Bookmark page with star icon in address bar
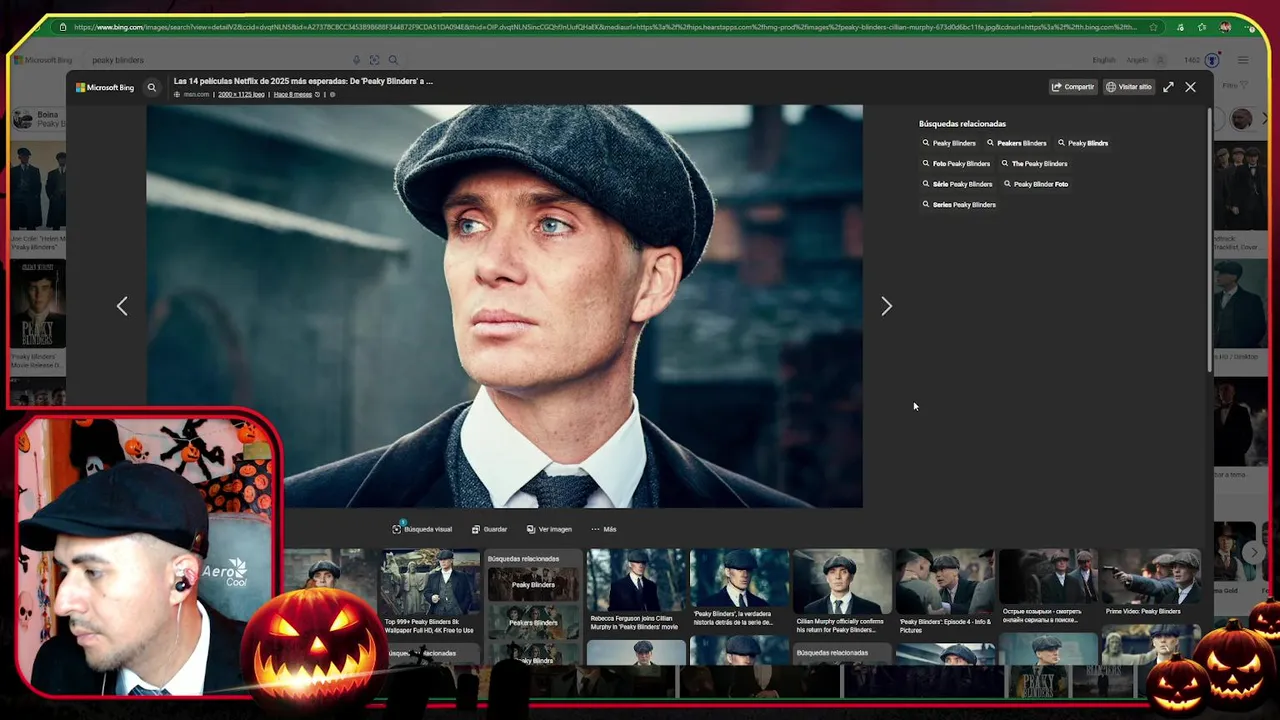 pos(1153,27)
